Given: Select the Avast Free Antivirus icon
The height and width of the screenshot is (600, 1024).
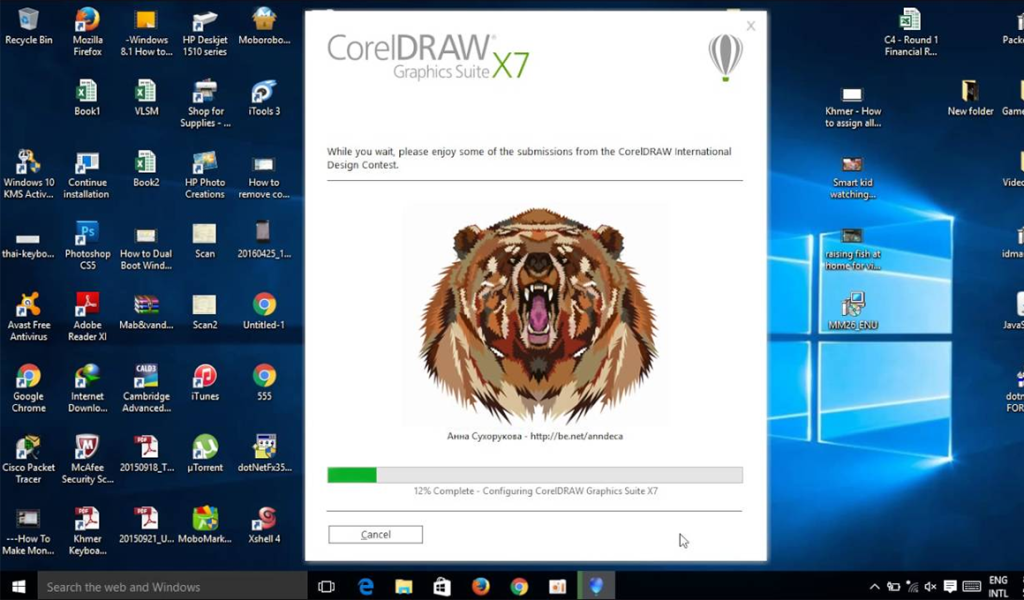Looking at the screenshot, I should (x=29, y=317).
